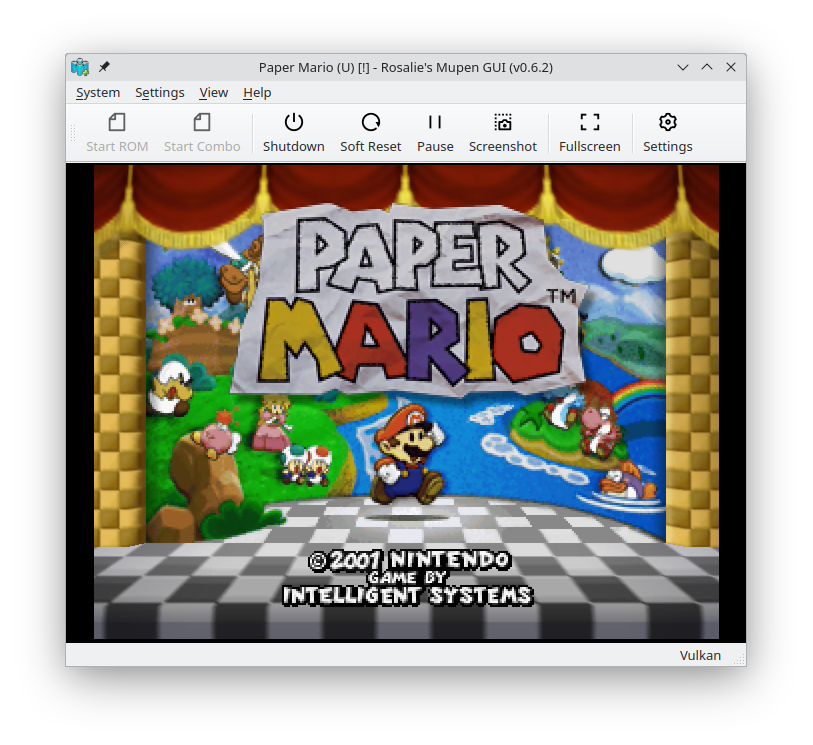
Task: Click the window resize grip in status bar
Action: tap(740, 659)
